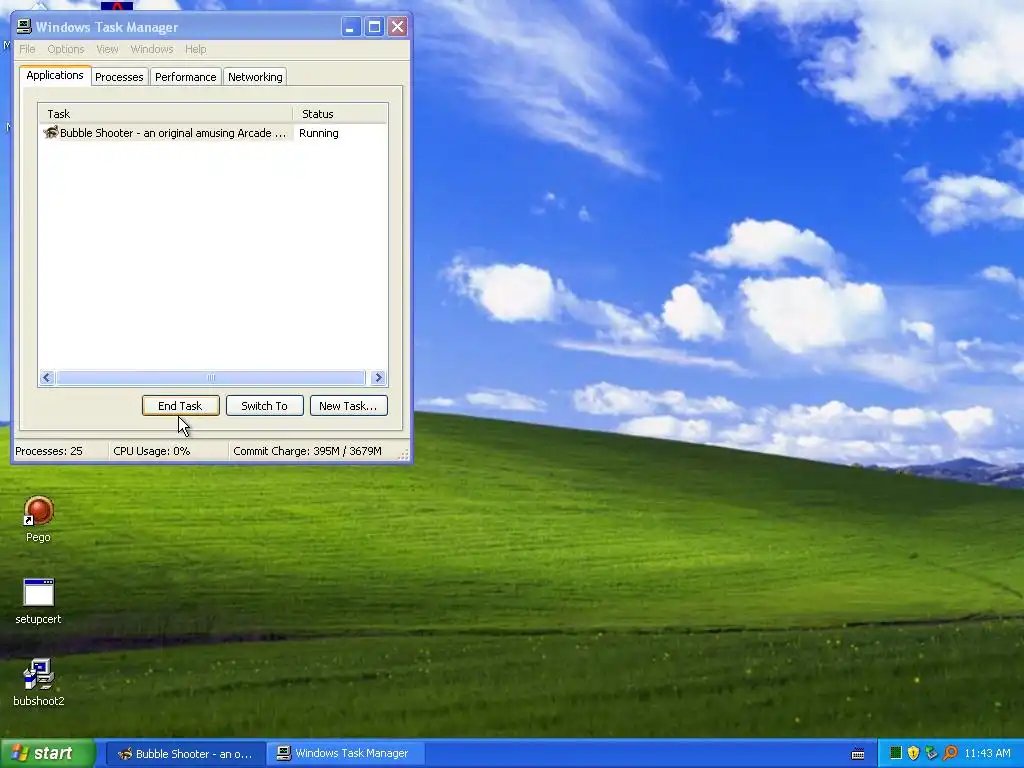Open the Pego desktop shortcut icon
The width and height of the screenshot is (1024, 768).
(x=38, y=511)
